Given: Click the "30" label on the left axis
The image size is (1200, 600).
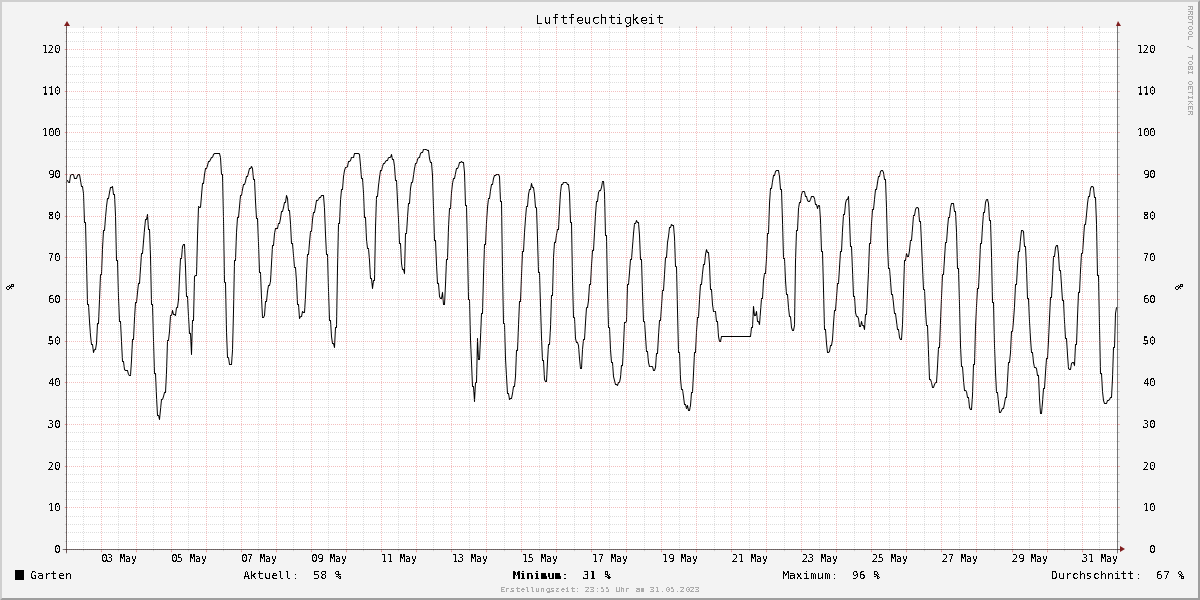Looking at the screenshot, I should pyautogui.click(x=53, y=424).
